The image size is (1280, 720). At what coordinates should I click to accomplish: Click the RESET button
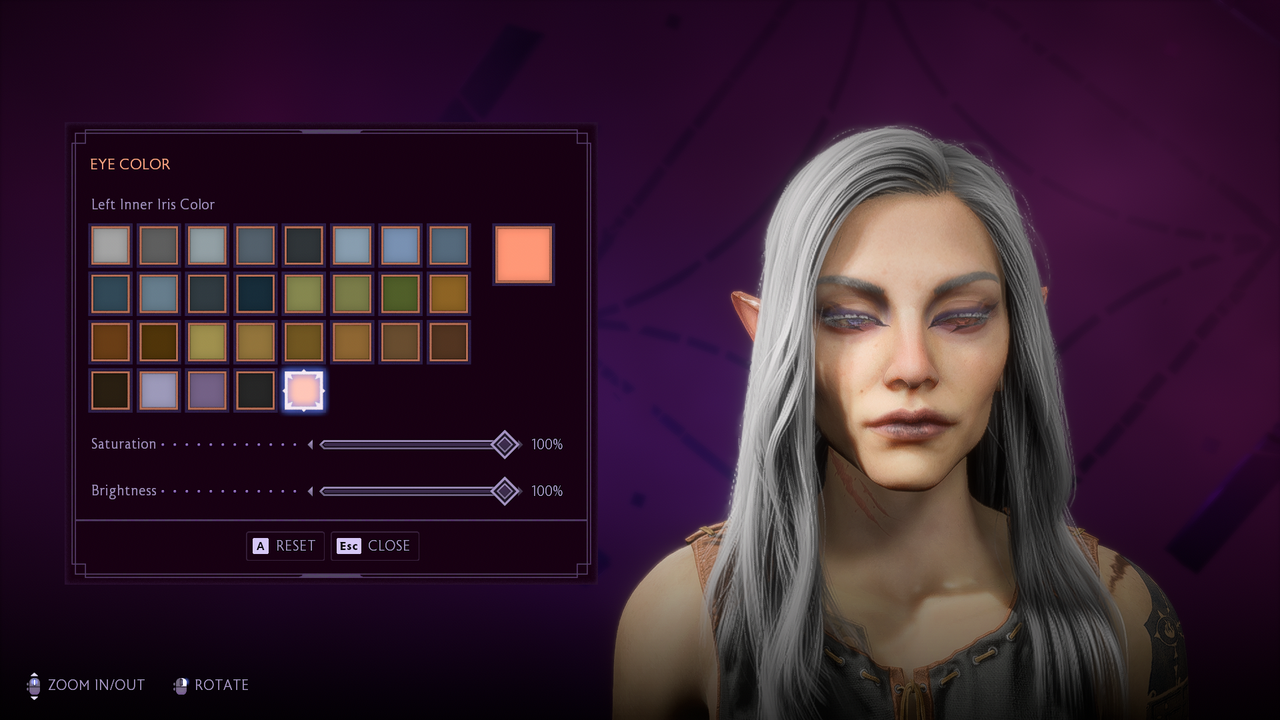pos(285,546)
